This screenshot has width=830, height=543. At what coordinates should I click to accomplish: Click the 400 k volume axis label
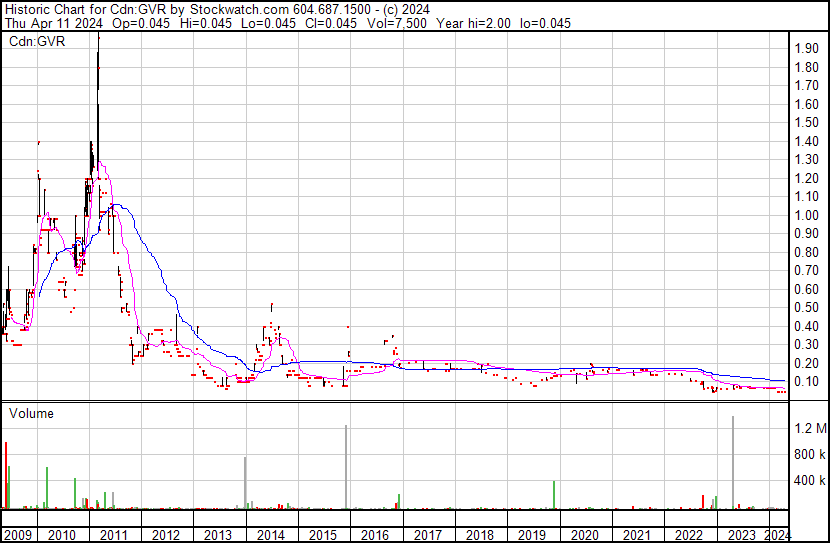(809, 481)
